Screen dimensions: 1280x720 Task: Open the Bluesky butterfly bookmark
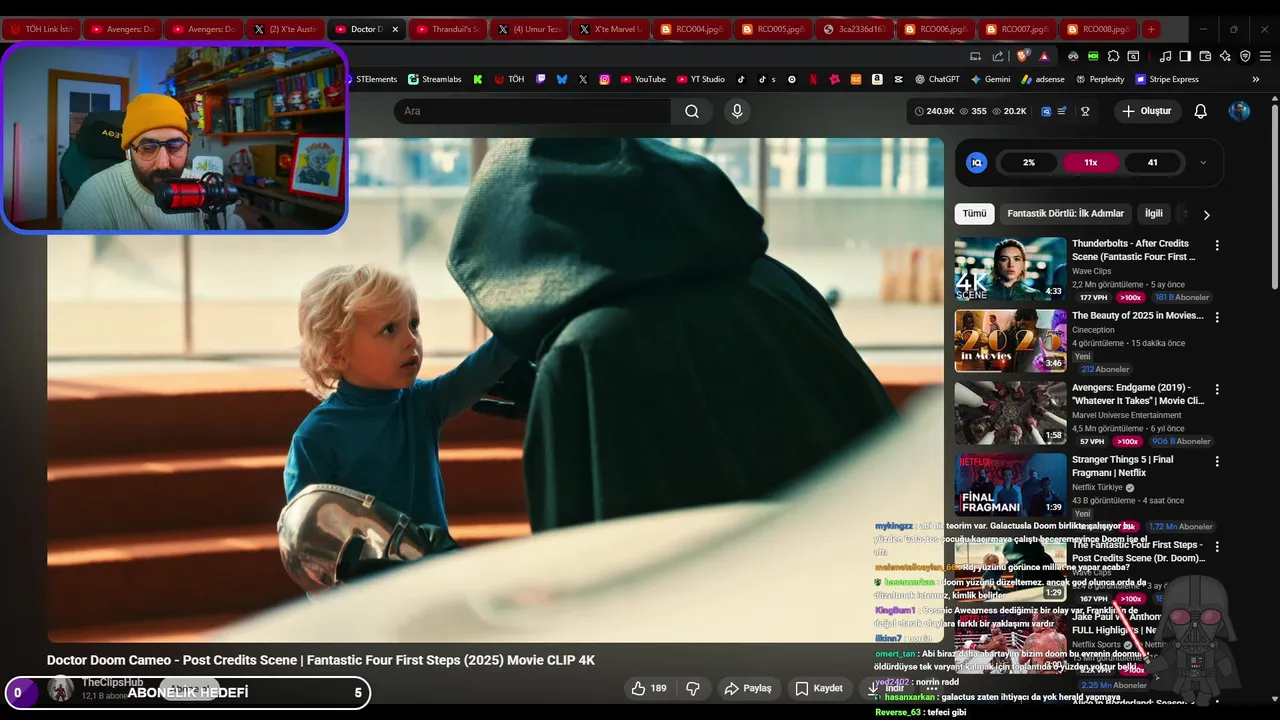click(562, 79)
